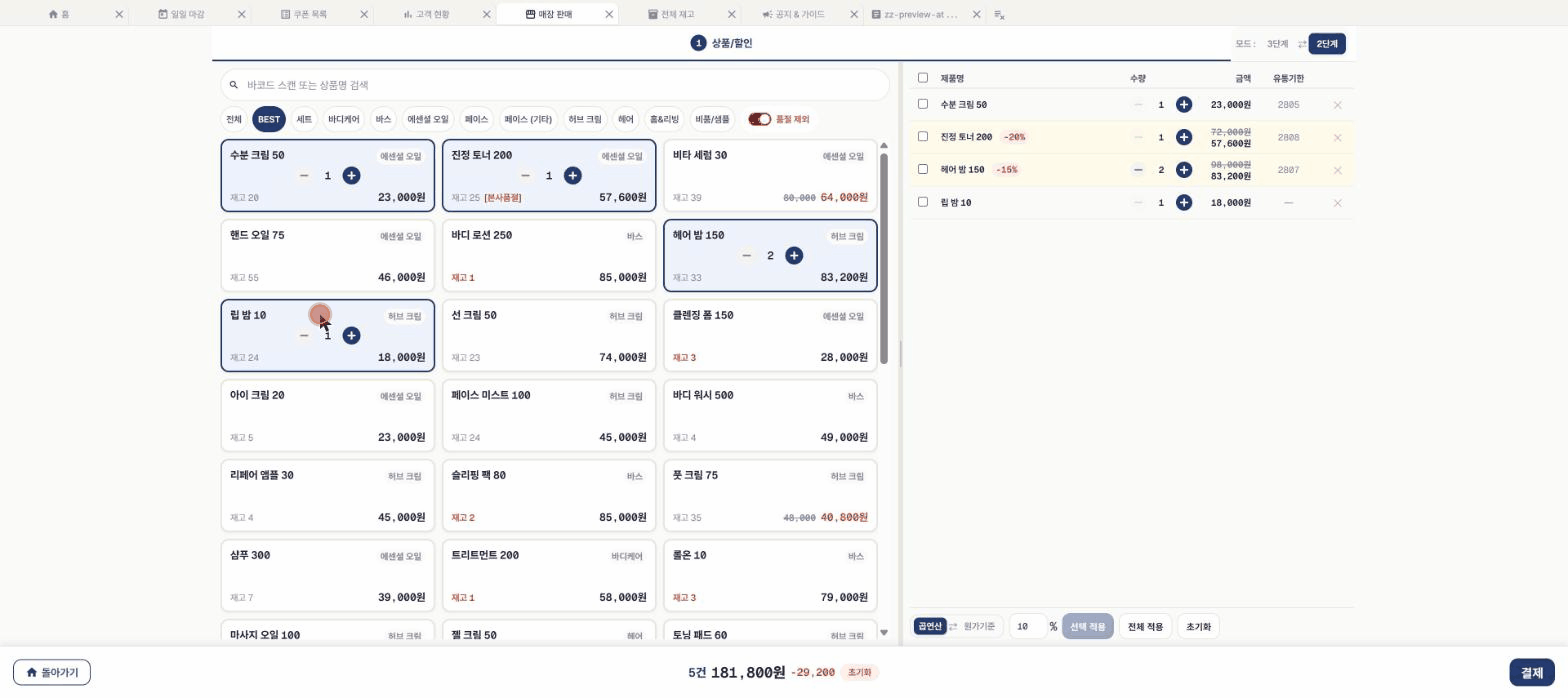Click 돌아가기 to go back

(52, 673)
